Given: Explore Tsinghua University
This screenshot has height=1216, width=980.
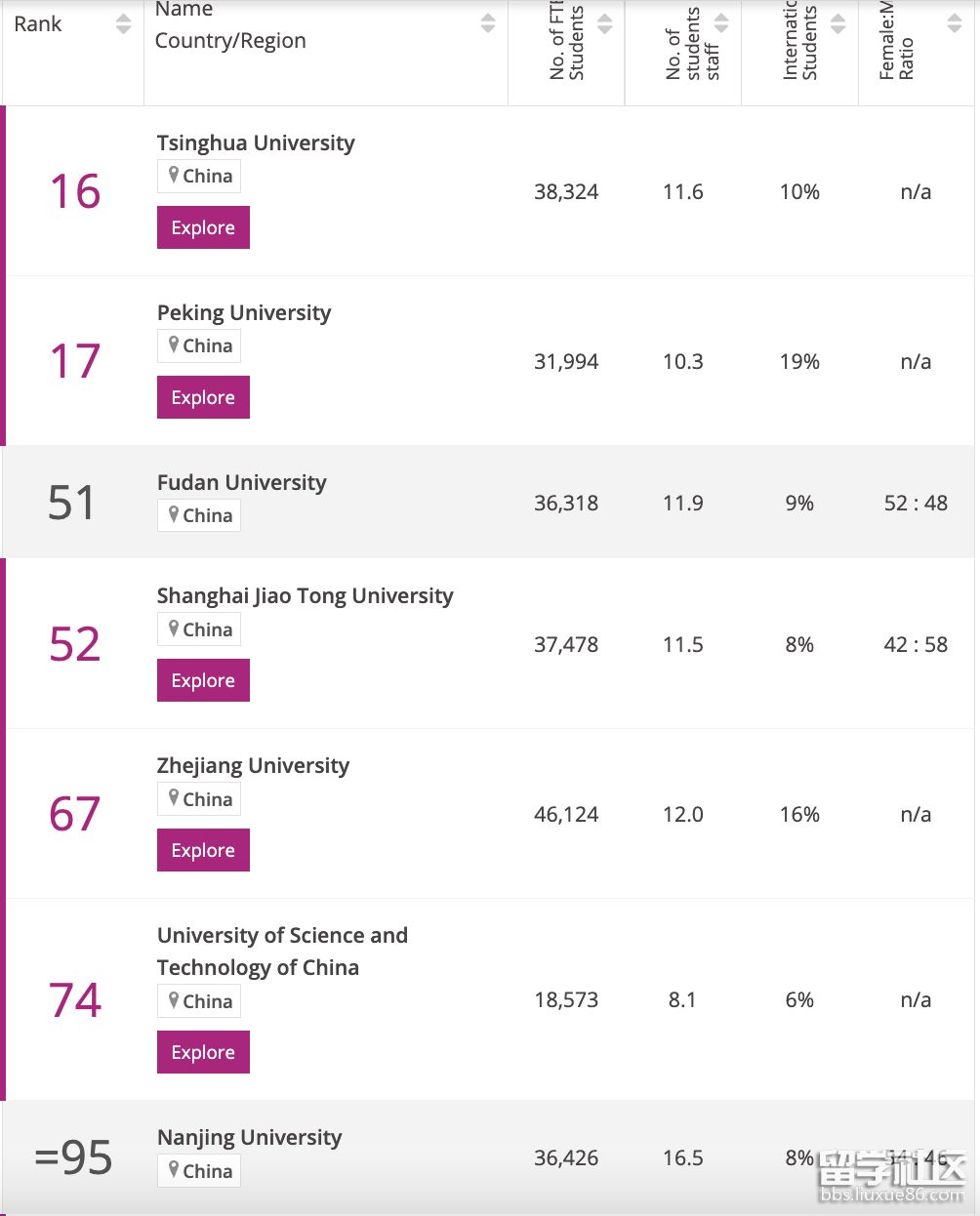Looking at the screenshot, I should pos(203,227).
